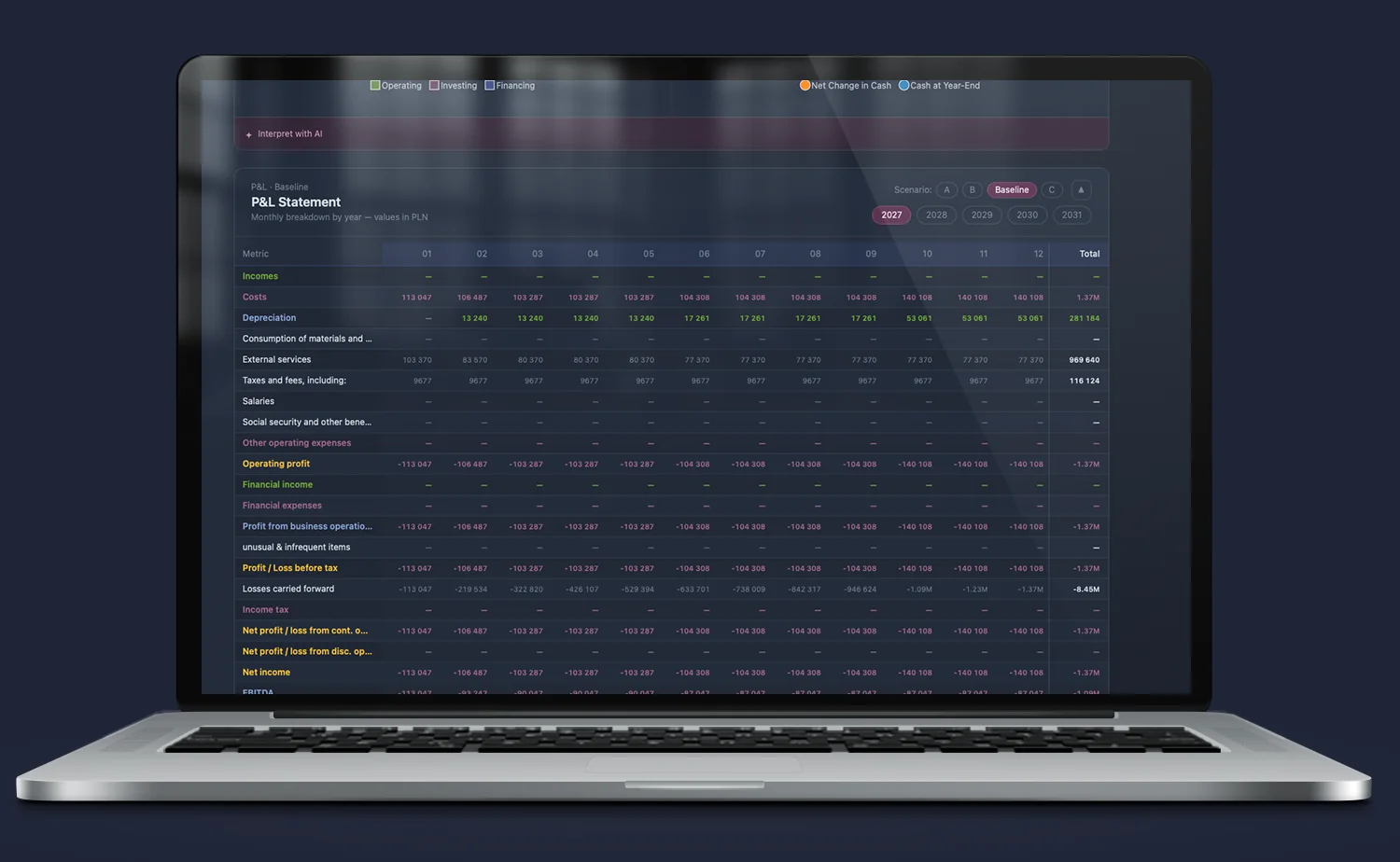The image size is (1400, 862).
Task: Select Social security and other benefits row
Action: click(x=307, y=423)
